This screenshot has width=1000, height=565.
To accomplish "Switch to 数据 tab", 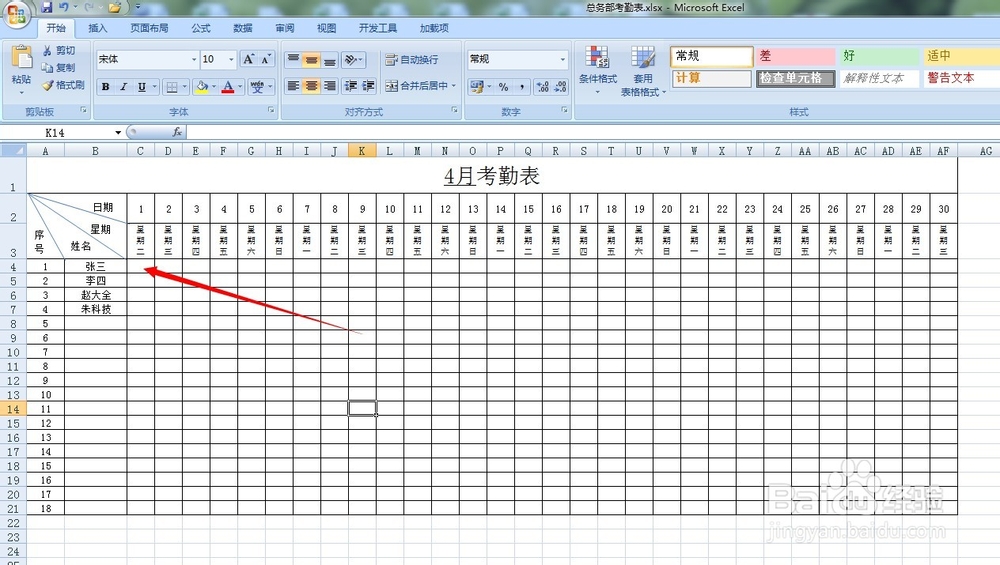I will (243, 28).
